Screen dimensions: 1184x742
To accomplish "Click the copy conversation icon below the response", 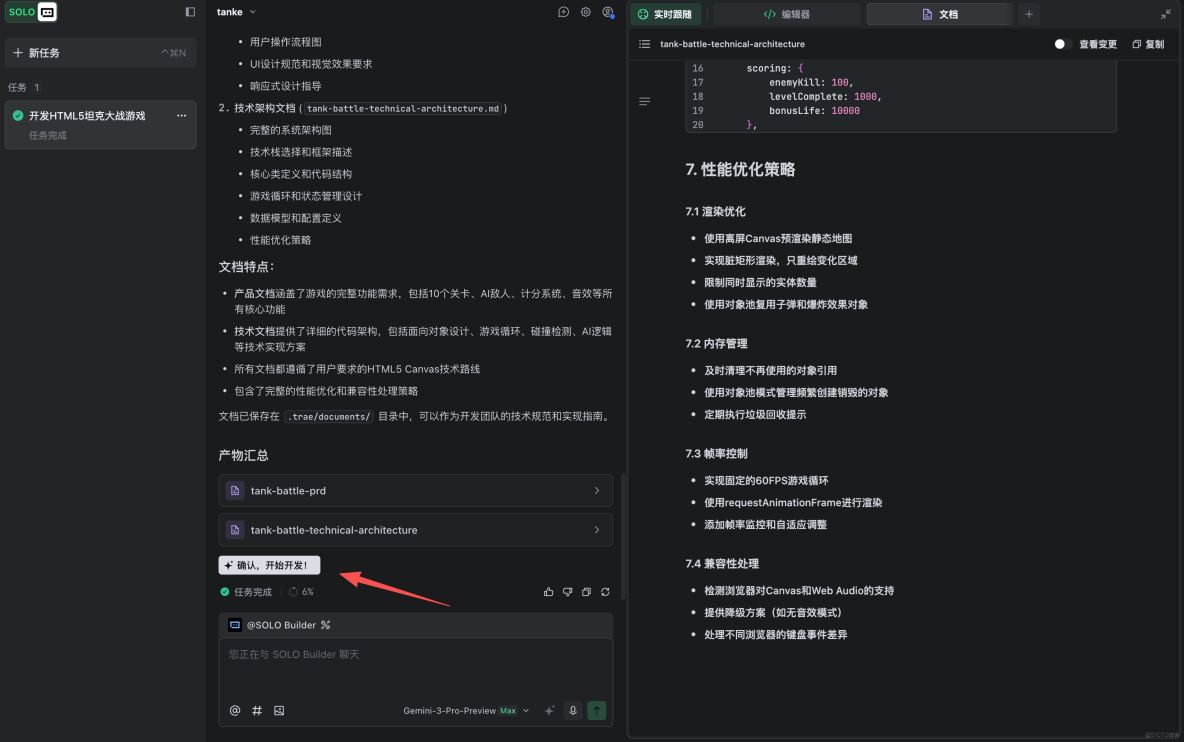I will coord(586,591).
